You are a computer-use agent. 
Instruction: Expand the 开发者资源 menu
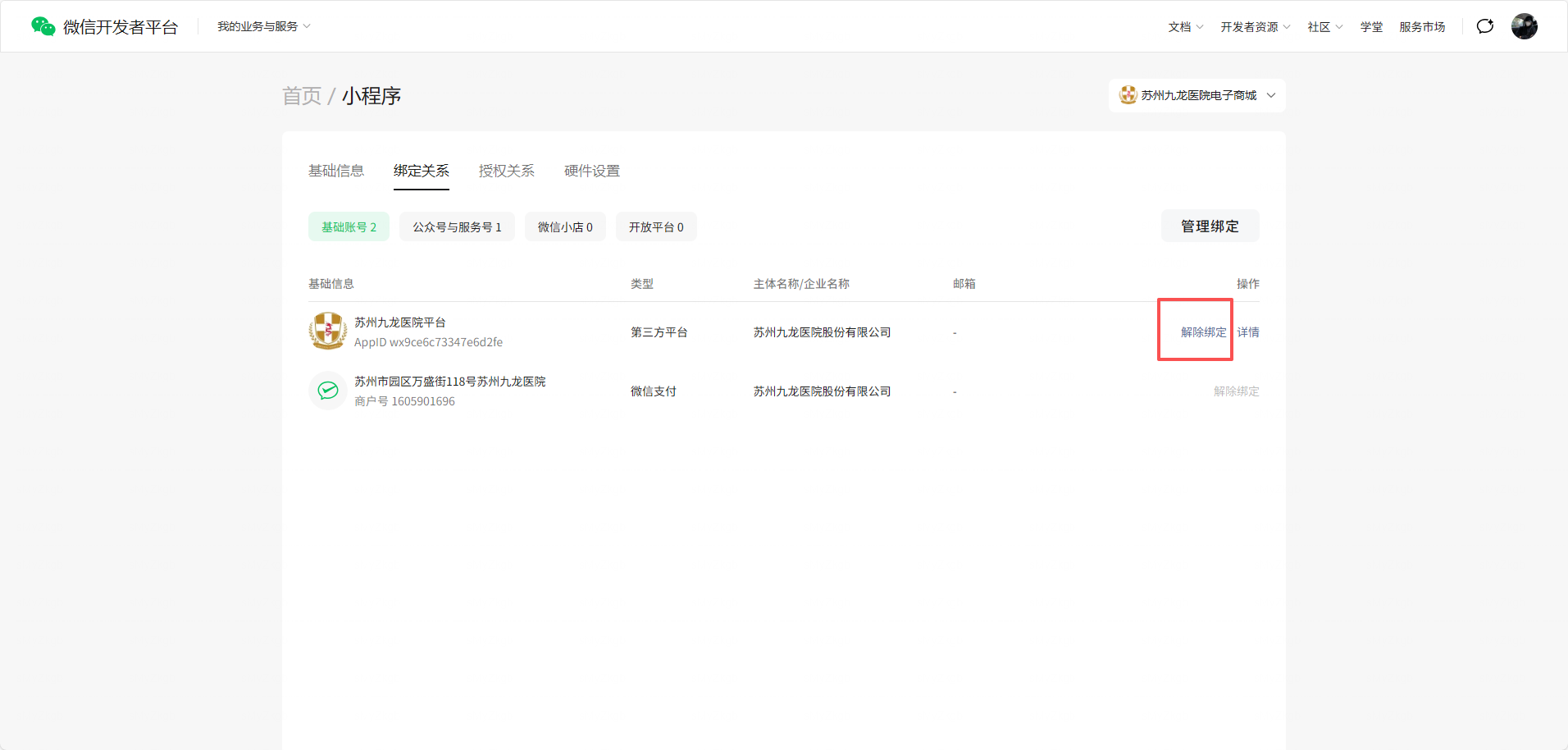(1256, 27)
